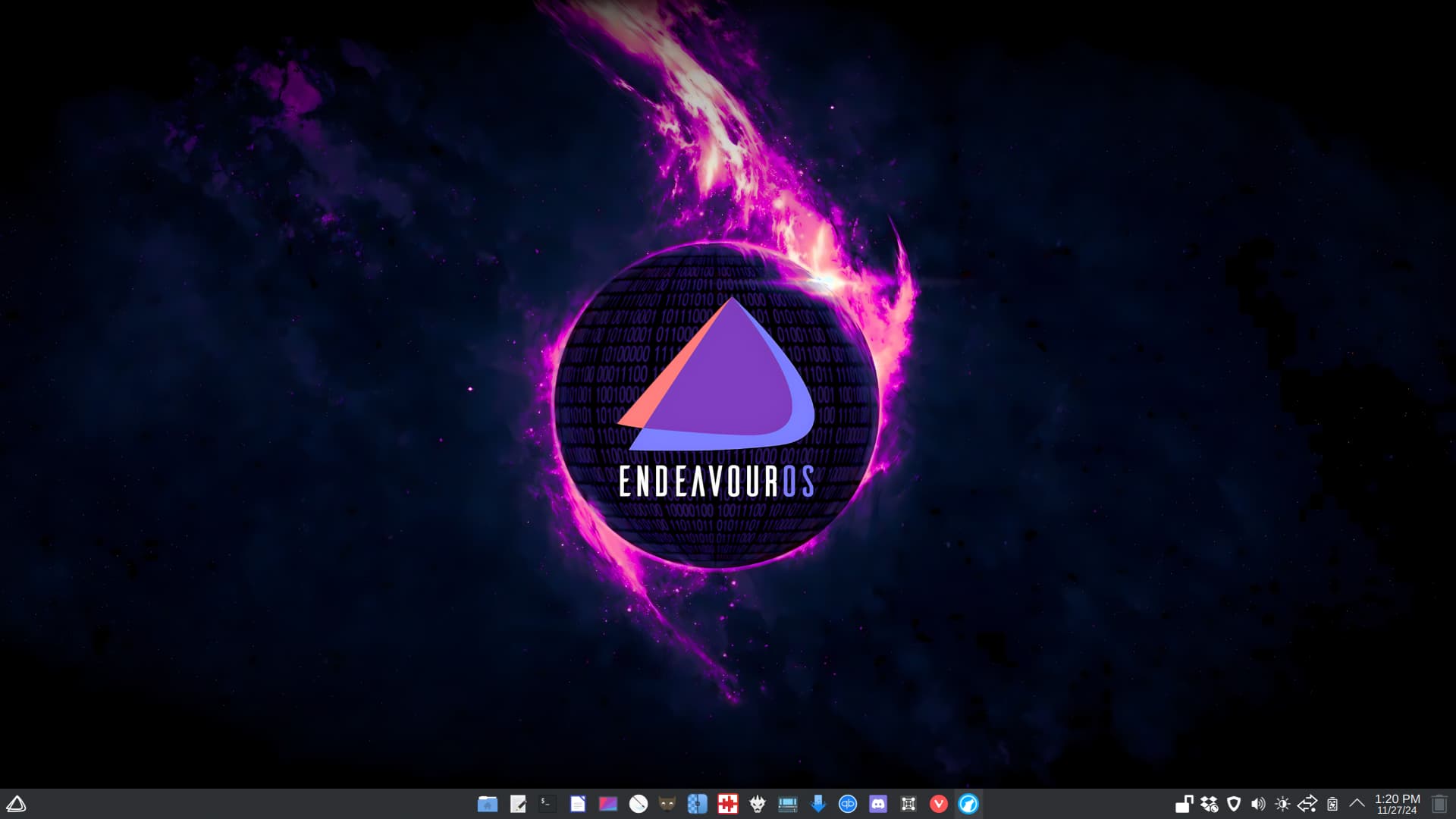
Task: Open screen brightness settings in tray
Action: [x=1282, y=804]
